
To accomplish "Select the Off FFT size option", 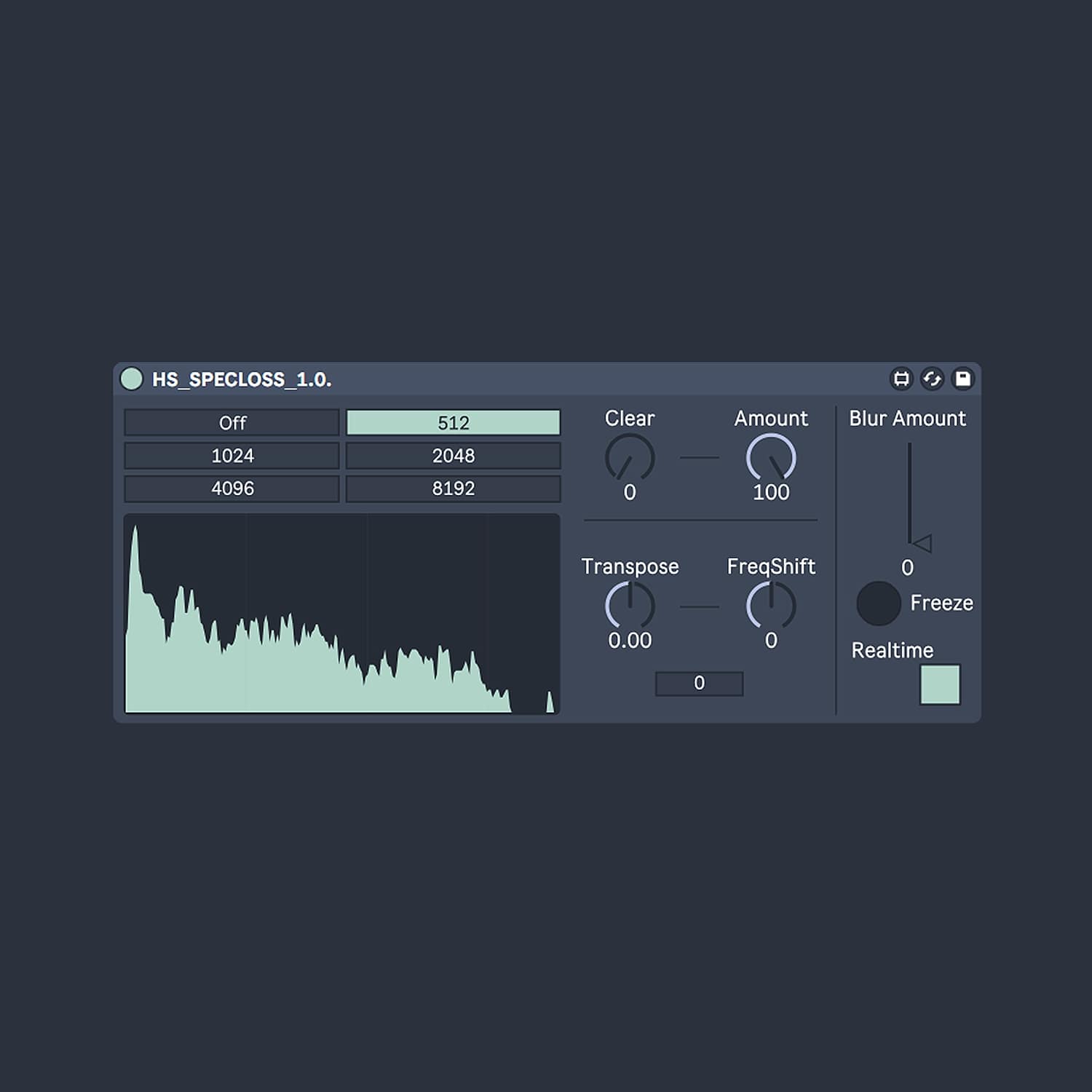I will 232,423.
